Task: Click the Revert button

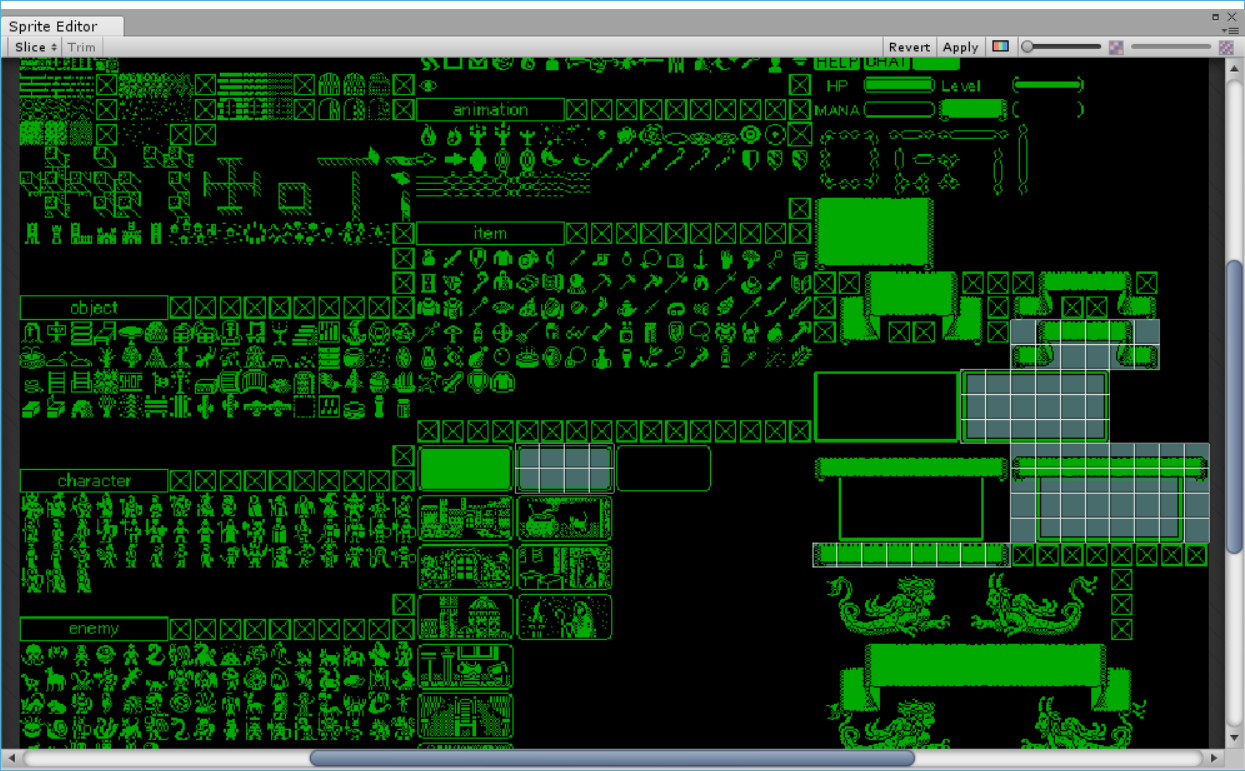Action: (x=908, y=46)
